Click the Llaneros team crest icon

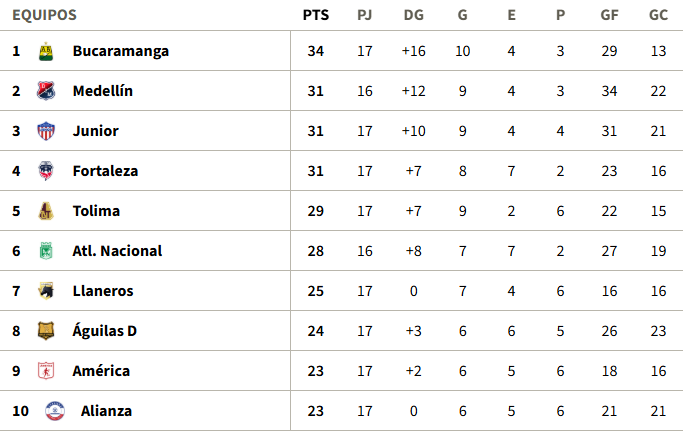click(46, 291)
